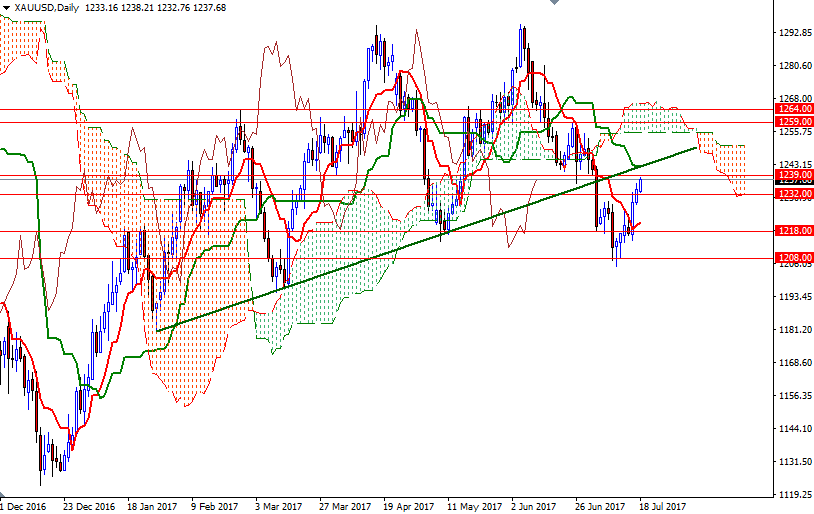Open the chart menu arrow beside XAUUSD
Viewport: 814px width, 514px height.
pyautogui.click(x=5, y=8)
